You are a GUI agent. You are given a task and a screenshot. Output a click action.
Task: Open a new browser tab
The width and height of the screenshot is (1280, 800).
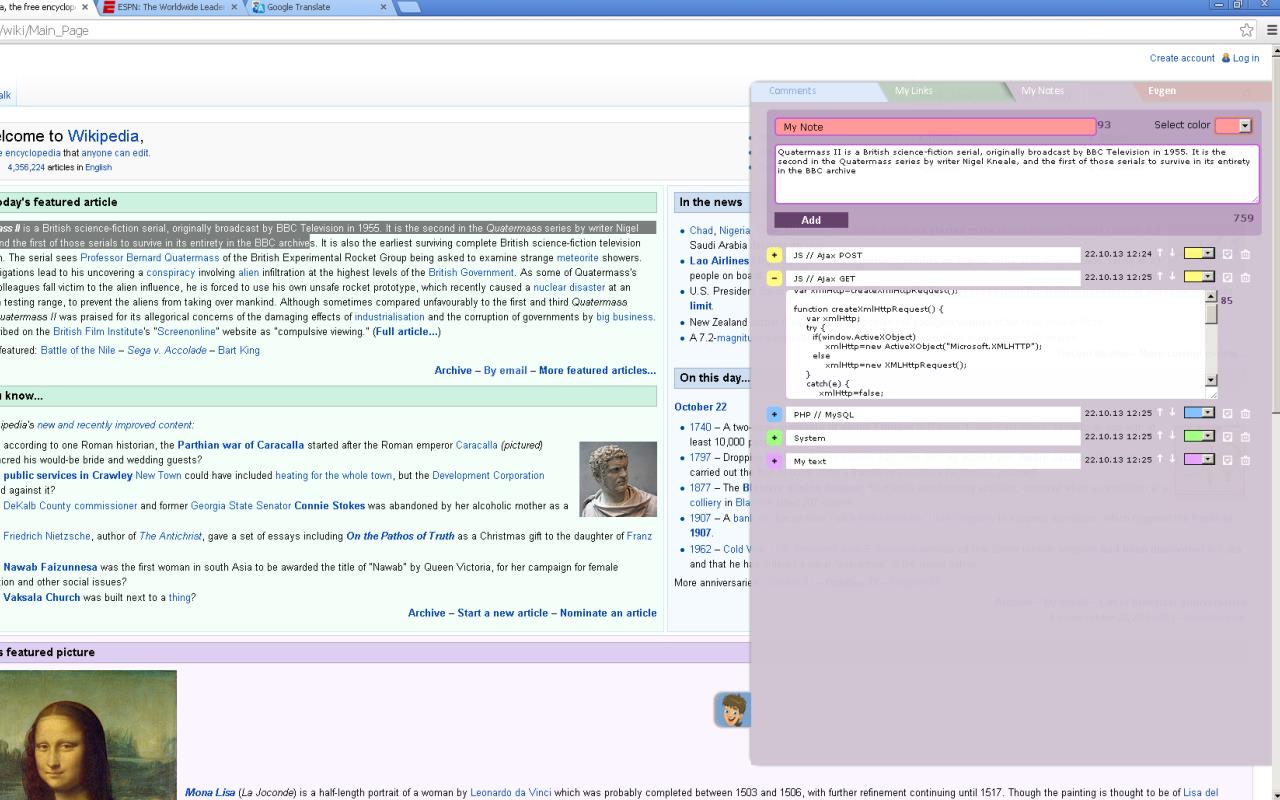[x=408, y=7]
